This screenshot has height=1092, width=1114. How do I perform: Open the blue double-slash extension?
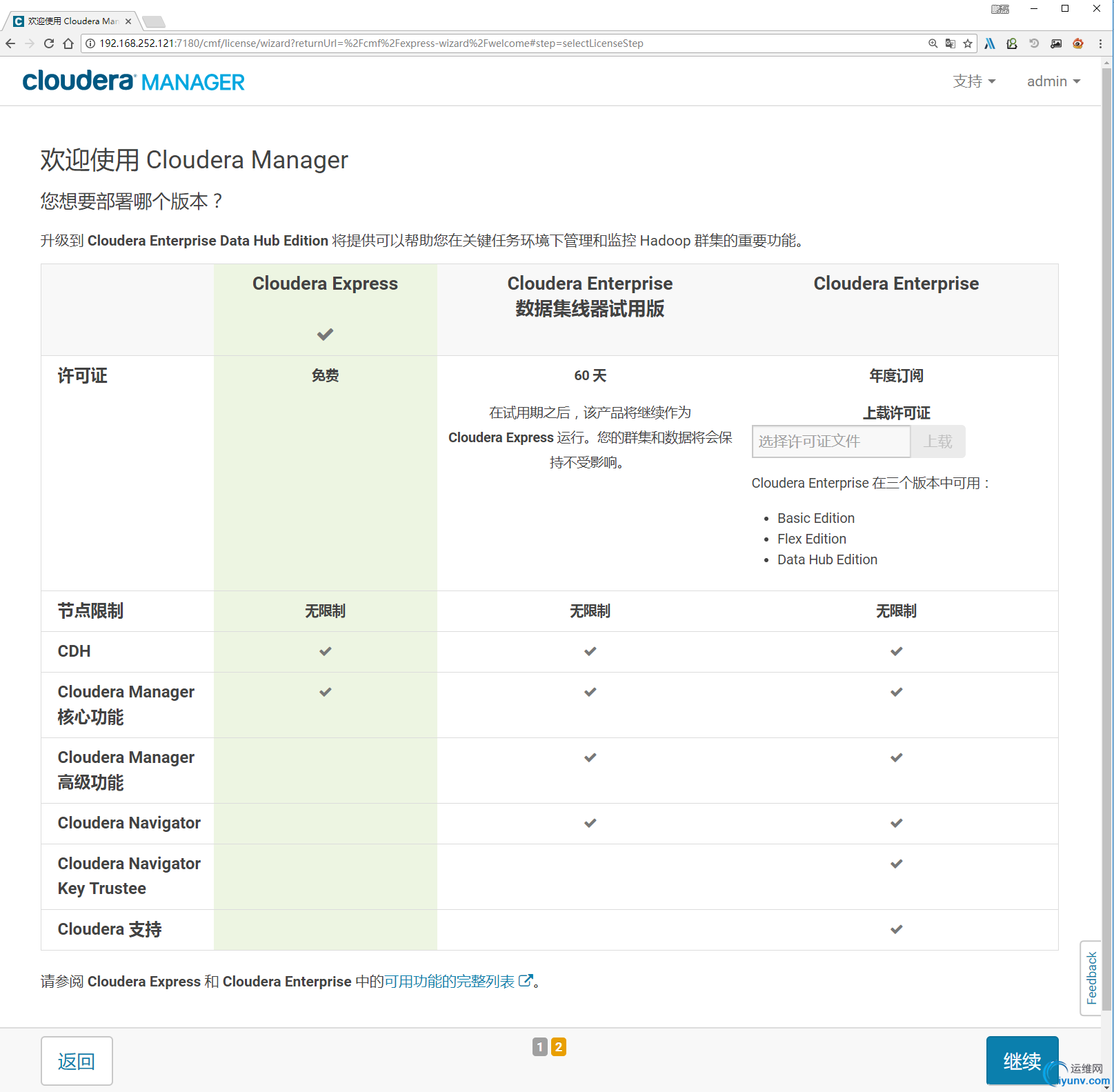coord(990,43)
